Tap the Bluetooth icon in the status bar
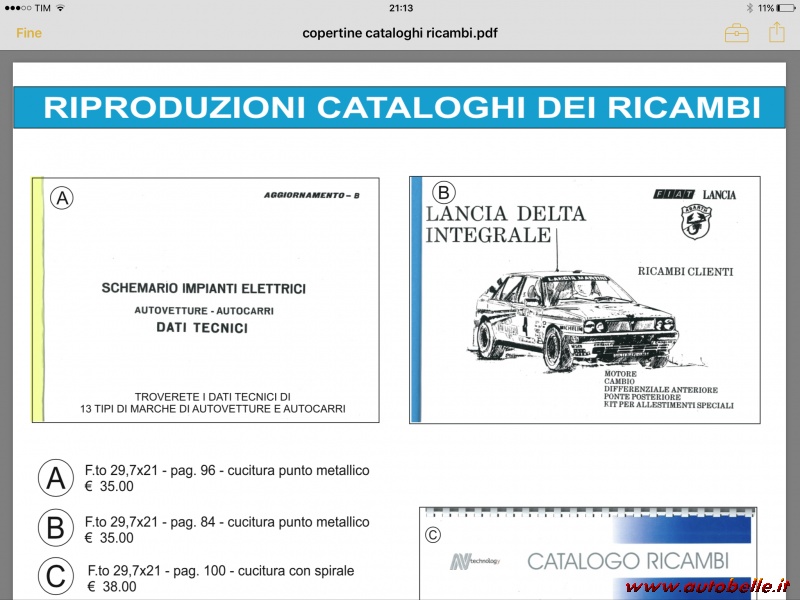 747,8
